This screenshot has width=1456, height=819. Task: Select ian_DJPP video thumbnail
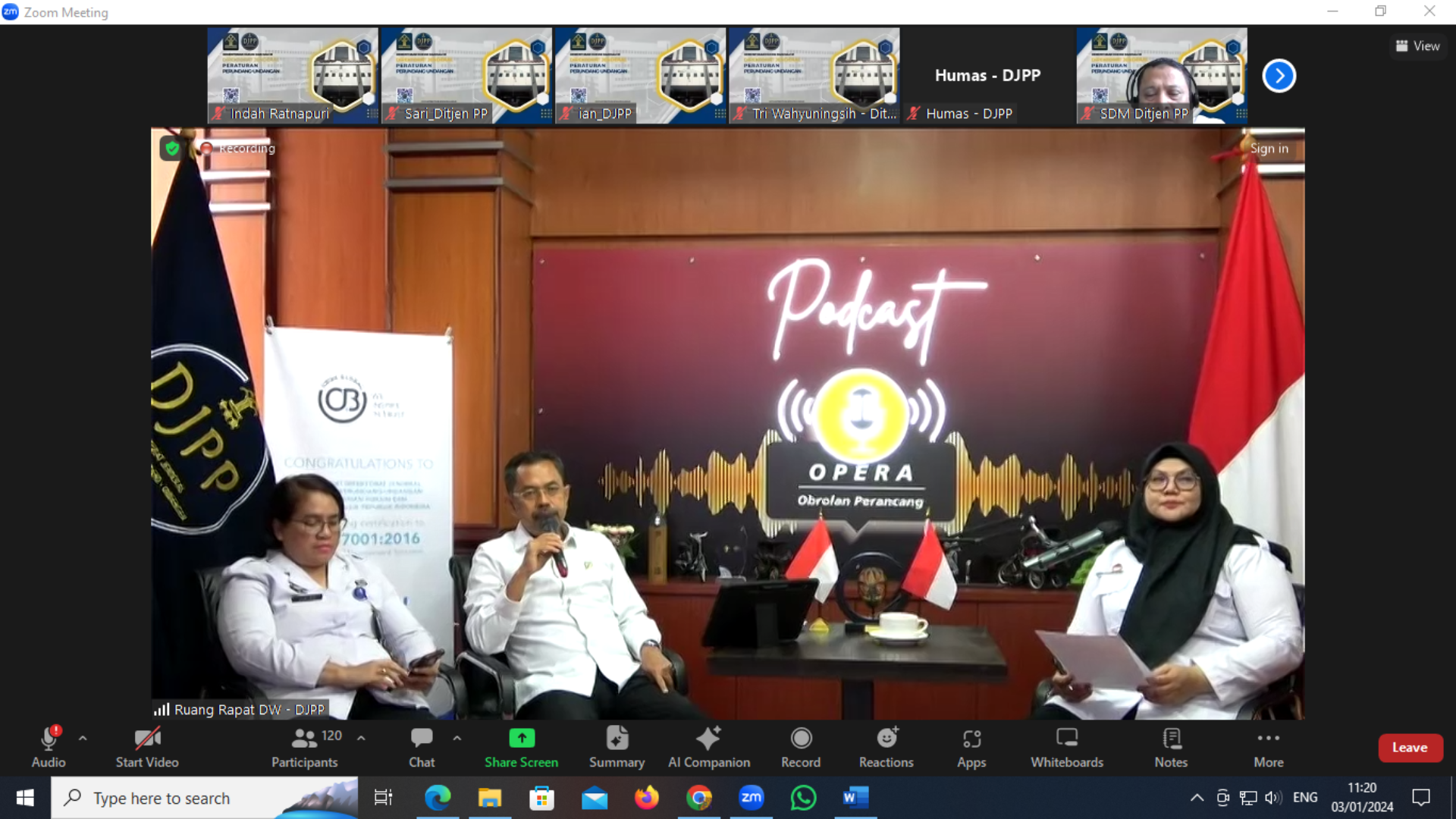[640, 76]
